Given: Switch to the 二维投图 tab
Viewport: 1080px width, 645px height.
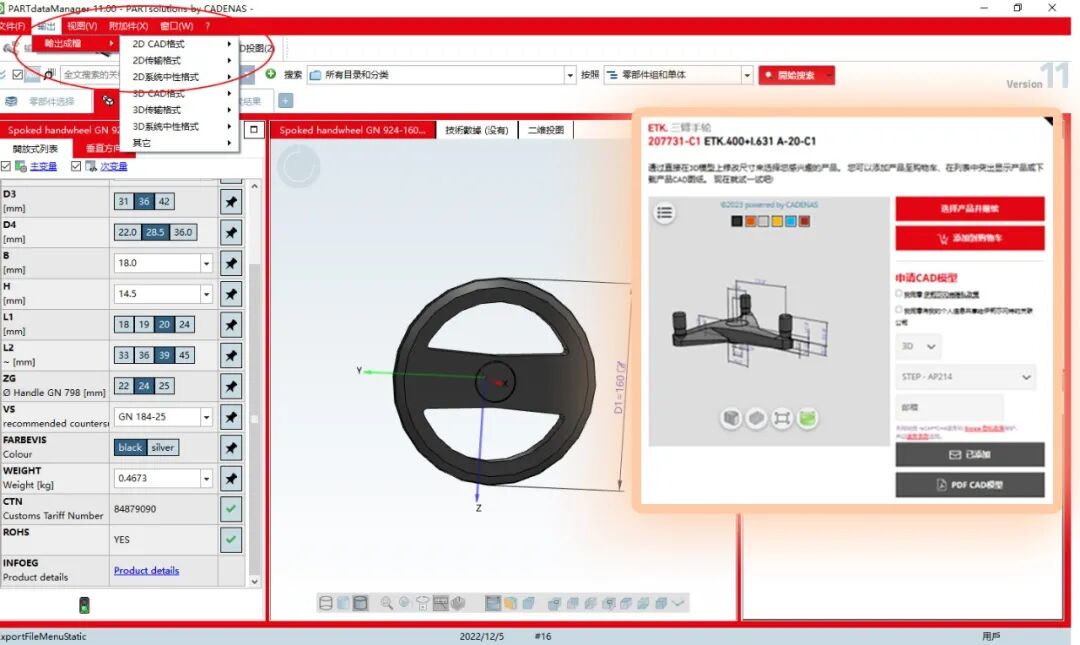Looking at the screenshot, I should pyautogui.click(x=546, y=130).
